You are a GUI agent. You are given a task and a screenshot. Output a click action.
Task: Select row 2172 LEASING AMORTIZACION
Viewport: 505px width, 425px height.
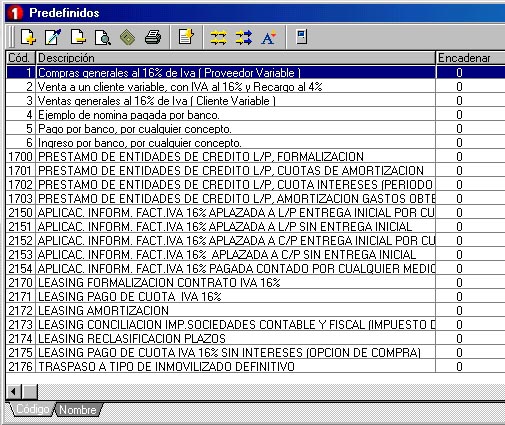(255, 311)
